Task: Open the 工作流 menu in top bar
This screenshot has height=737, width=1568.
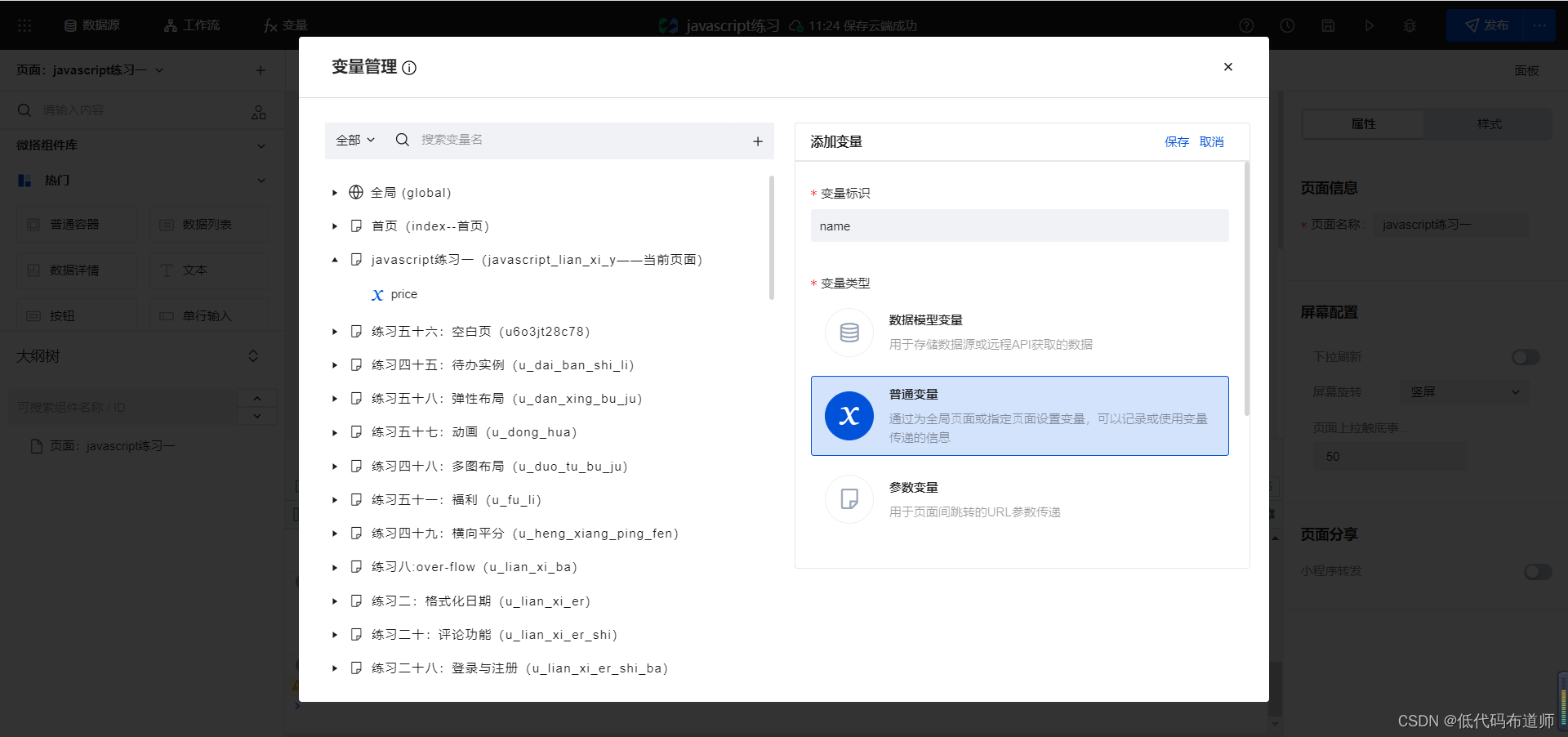Action: [x=192, y=25]
